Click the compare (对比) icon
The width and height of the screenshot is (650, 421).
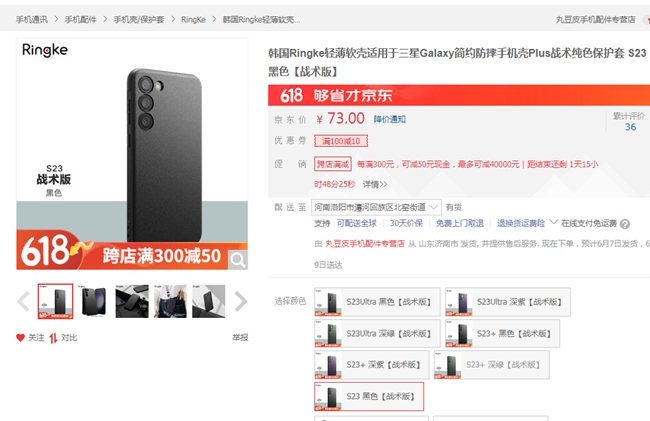[54, 338]
